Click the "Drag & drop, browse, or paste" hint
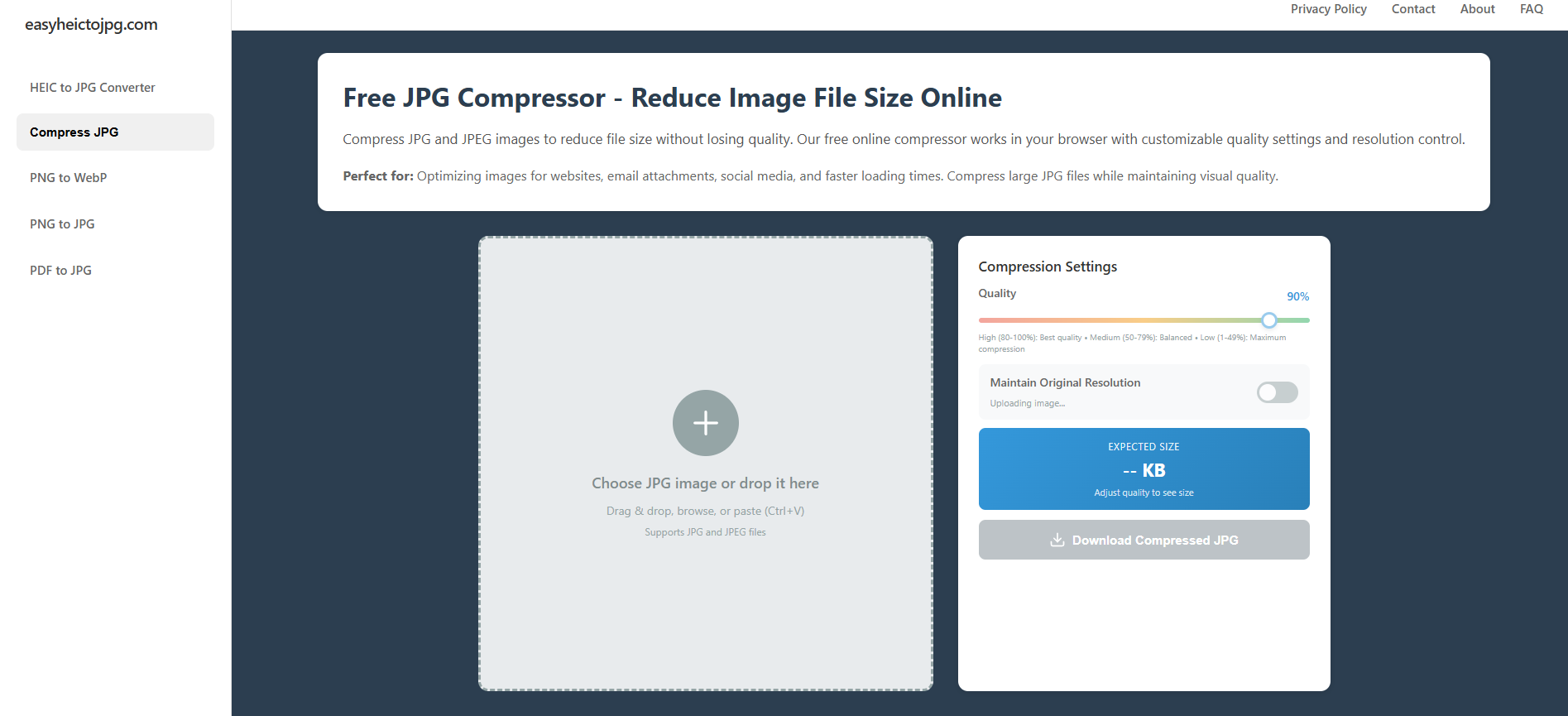 click(x=705, y=511)
